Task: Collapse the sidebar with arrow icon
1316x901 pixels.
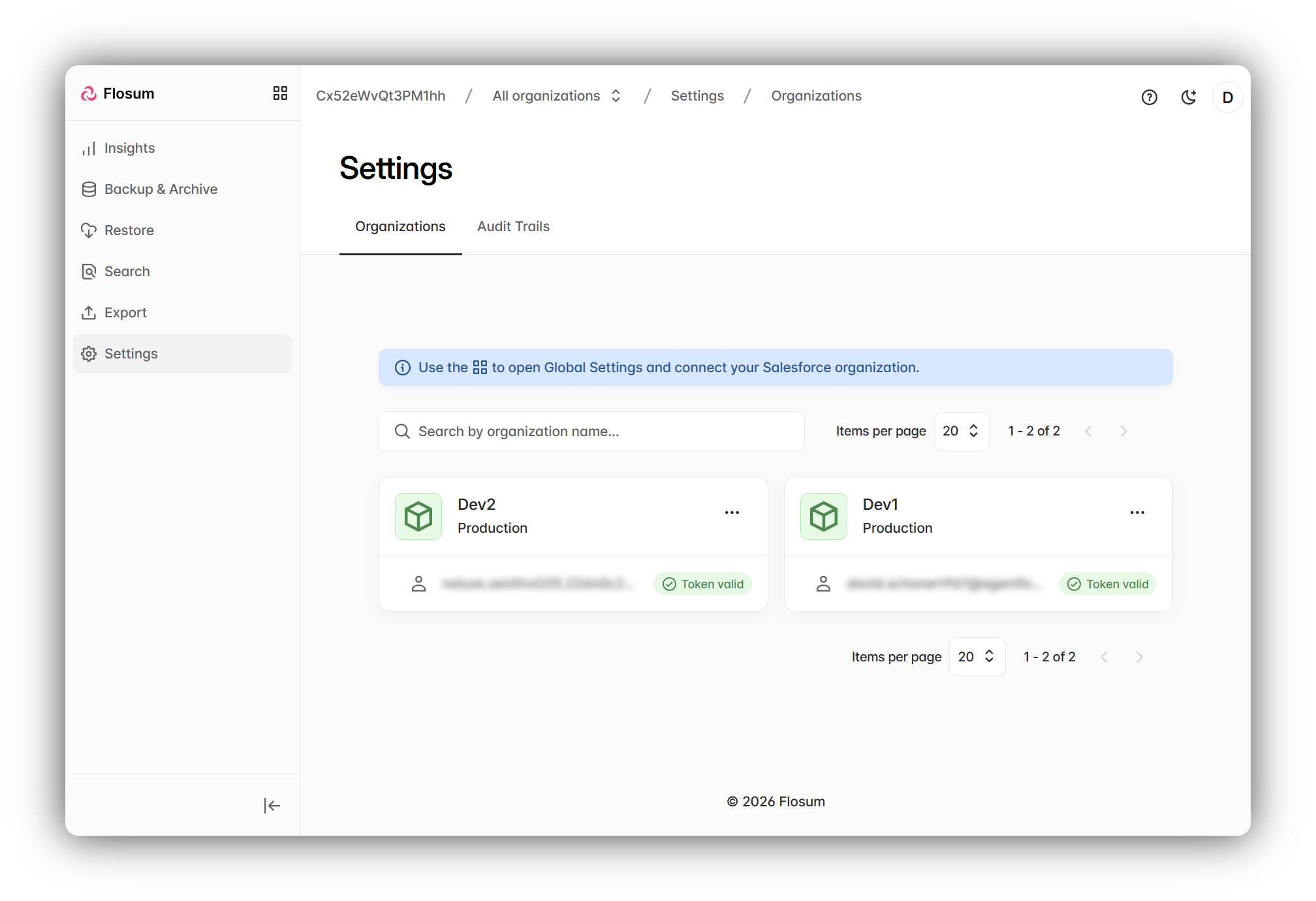Action: [272, 806]
